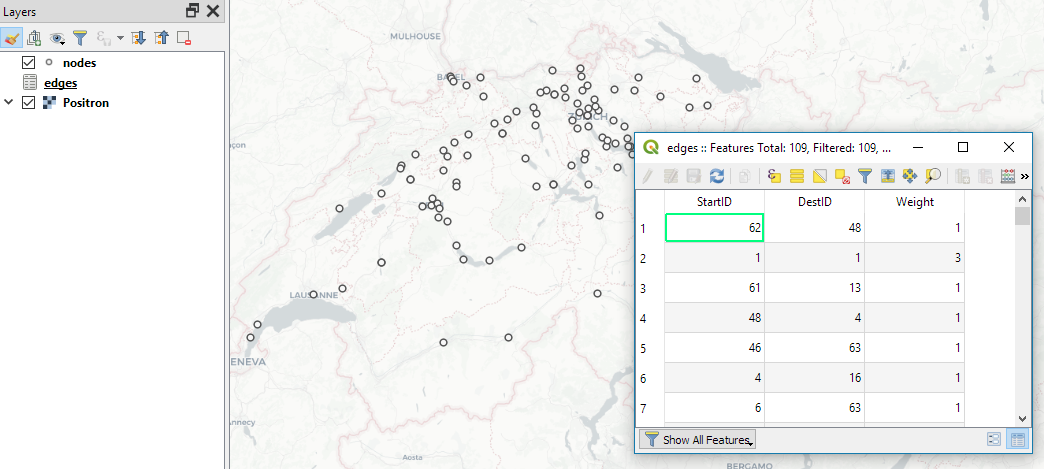Click the Weight column header
Screen dimensions: 1044x469
click(914, 202)
